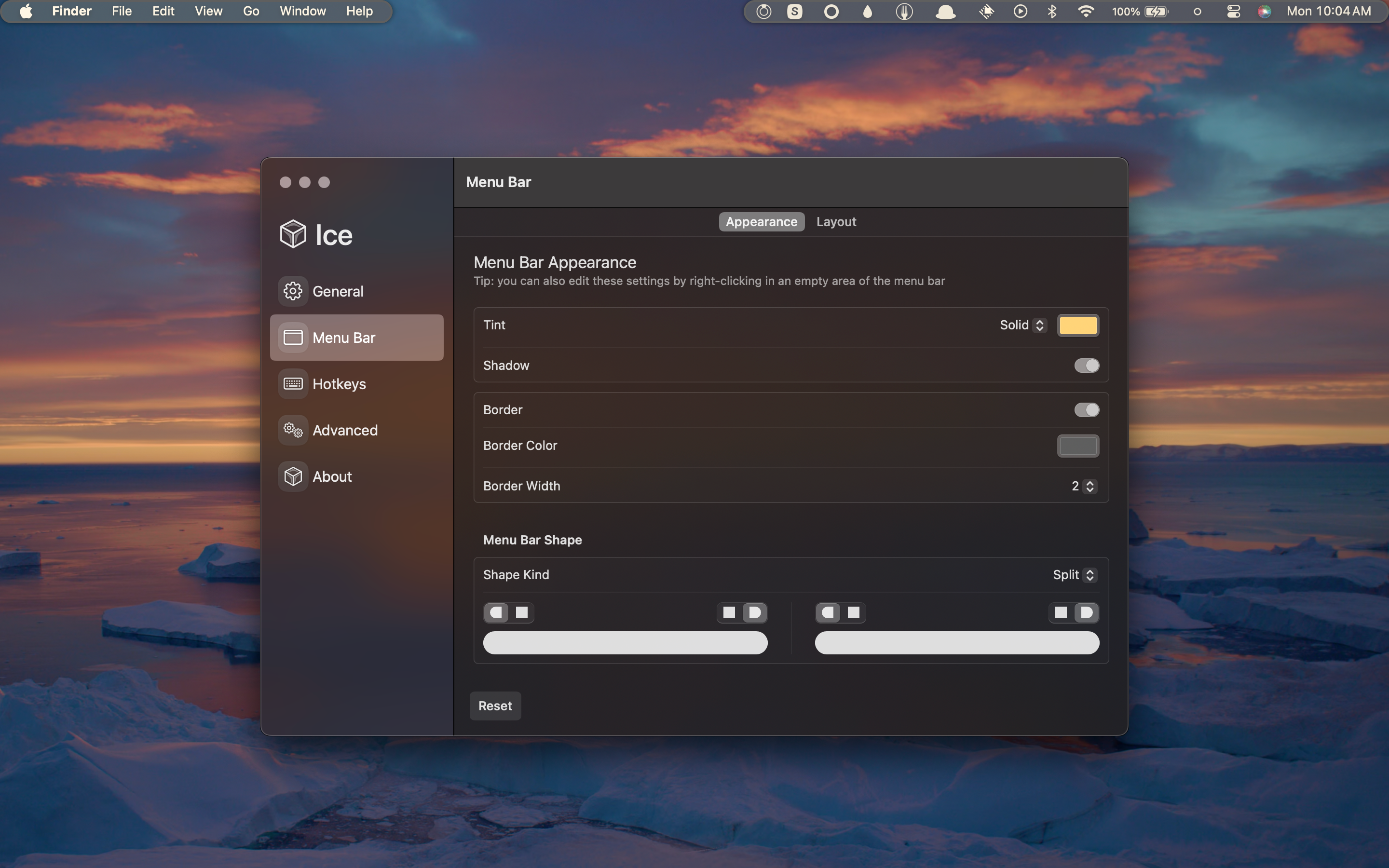Click the Border Color swatch
Screen dimensions: 1389x868
[1078, 446]
